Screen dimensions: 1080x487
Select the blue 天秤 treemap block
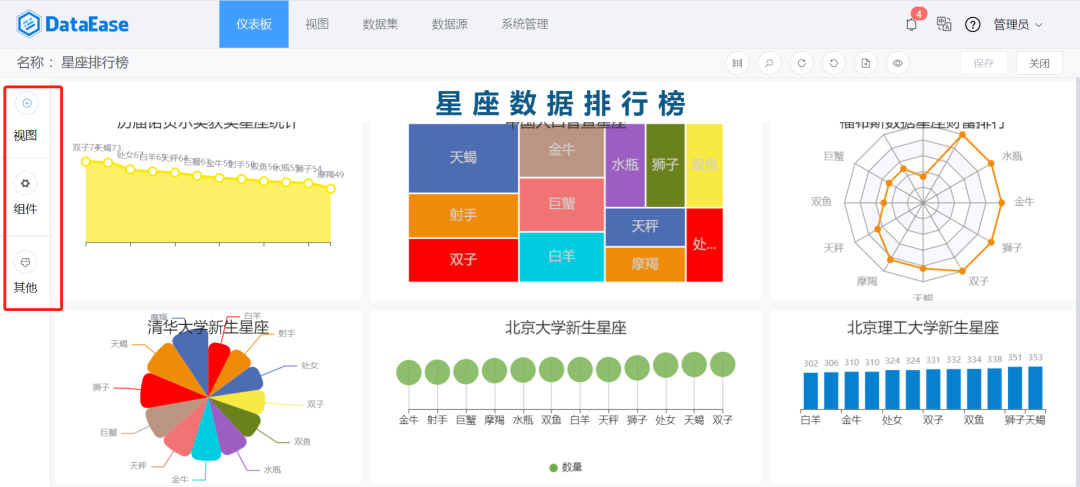pos(645,227)
